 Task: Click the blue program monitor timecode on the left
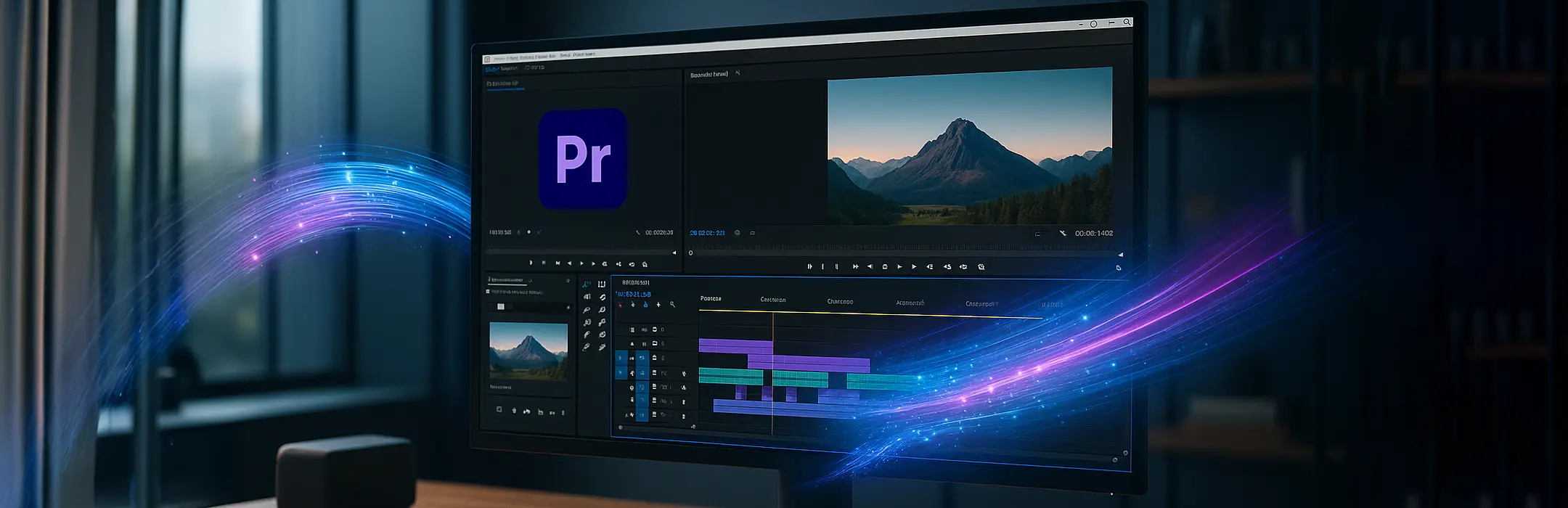coord(707,233)
